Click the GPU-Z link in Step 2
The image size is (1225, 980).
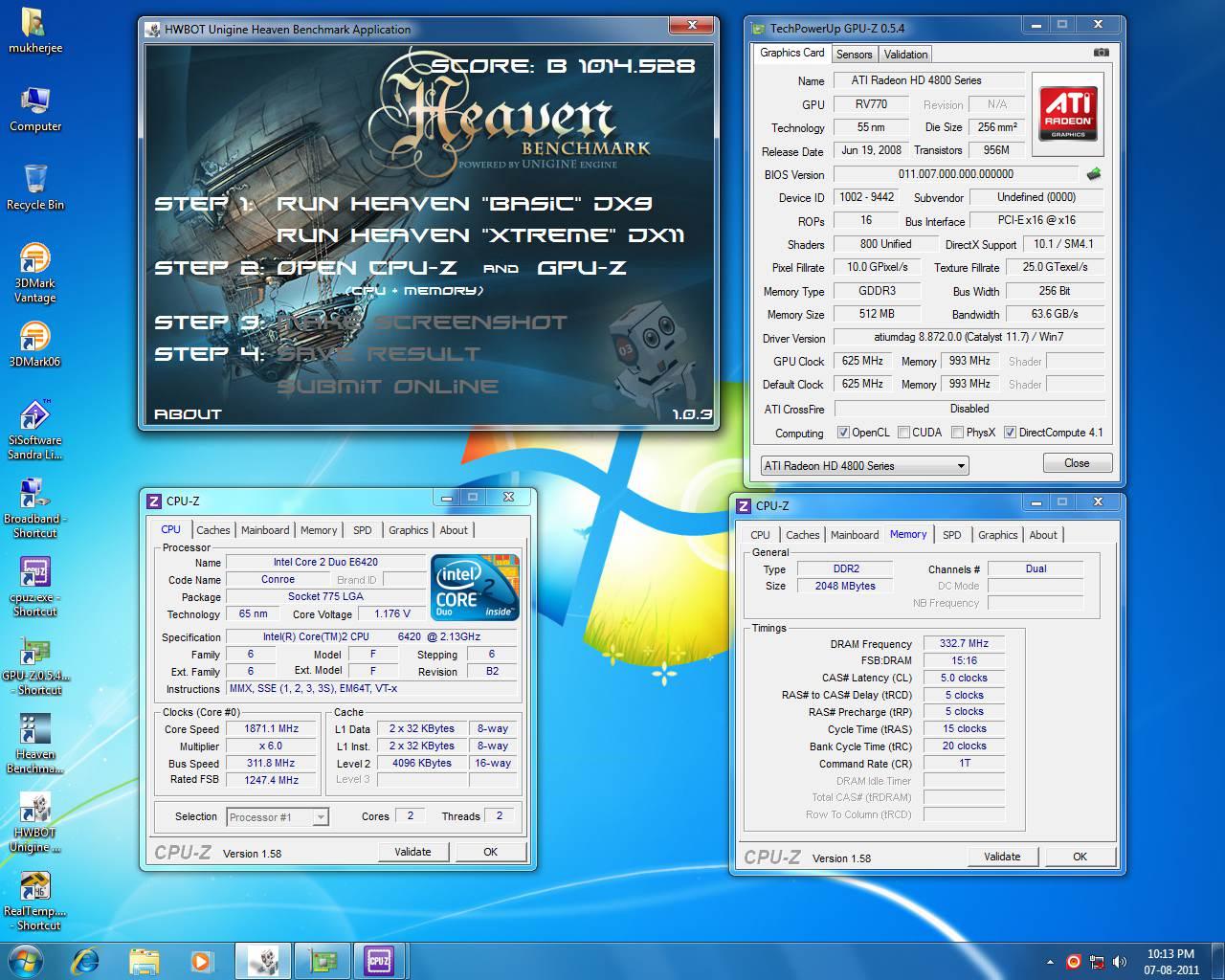click(582, 268)
